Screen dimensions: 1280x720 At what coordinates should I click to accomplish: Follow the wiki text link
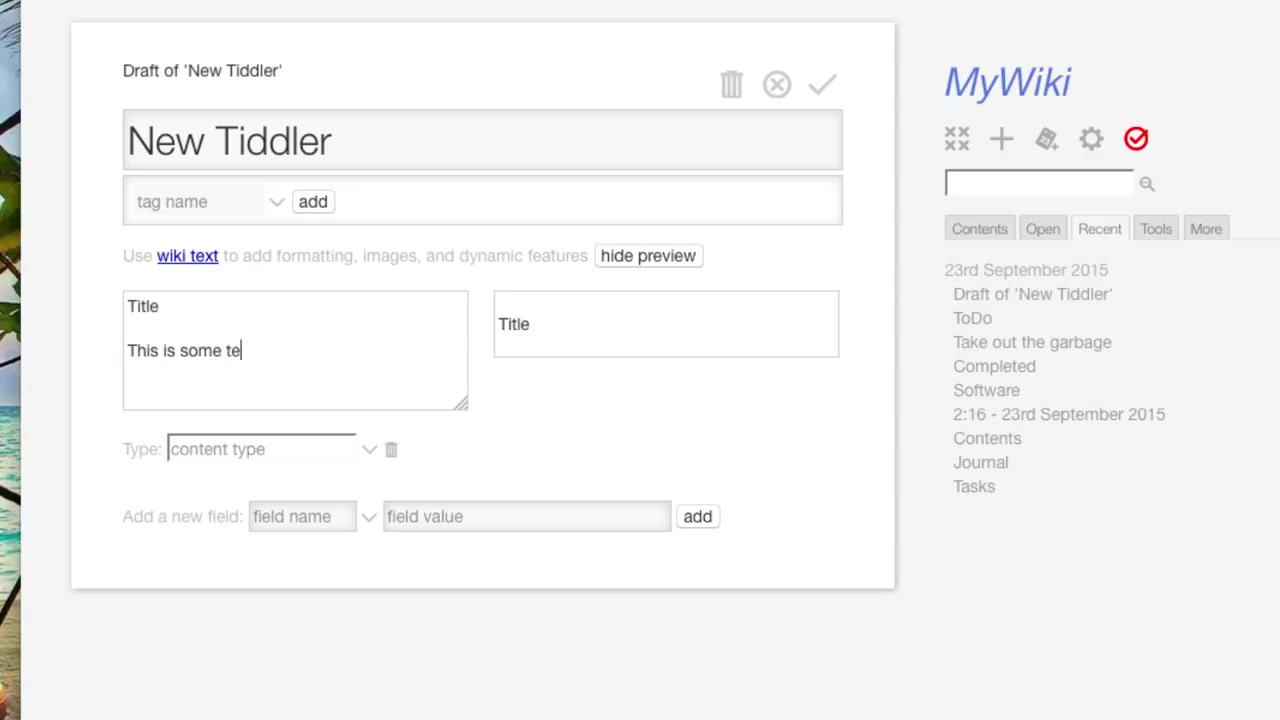[187, 256]
